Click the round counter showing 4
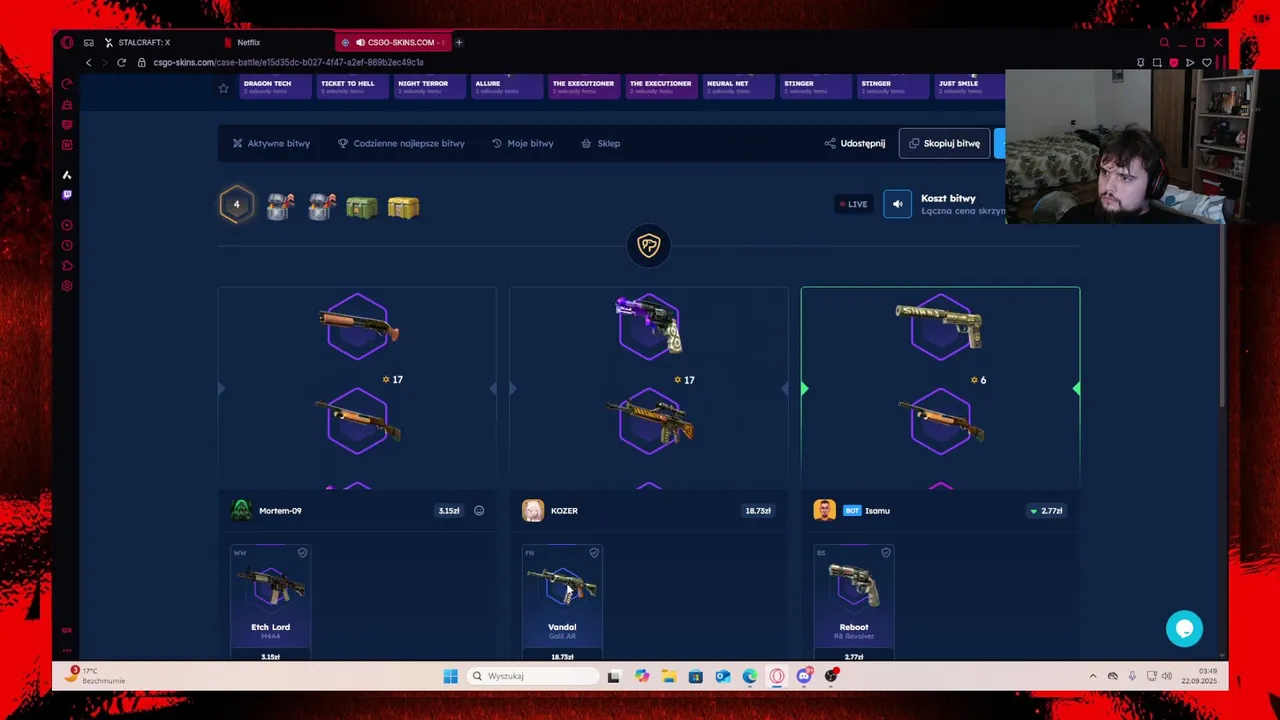 (x=236, y=204)
